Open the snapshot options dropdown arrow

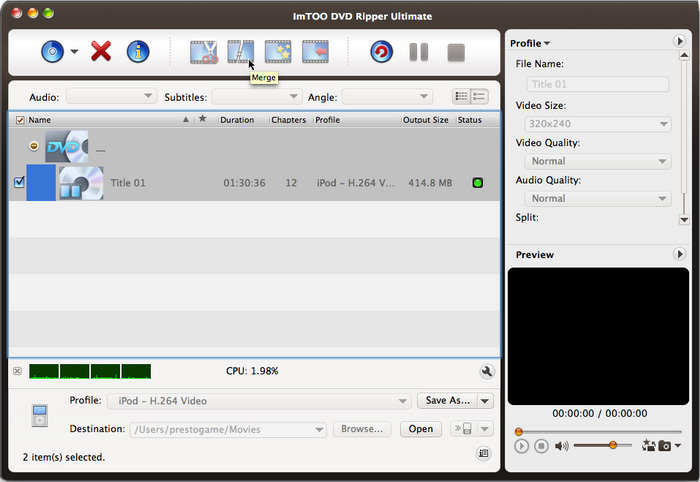coord(678,445)
